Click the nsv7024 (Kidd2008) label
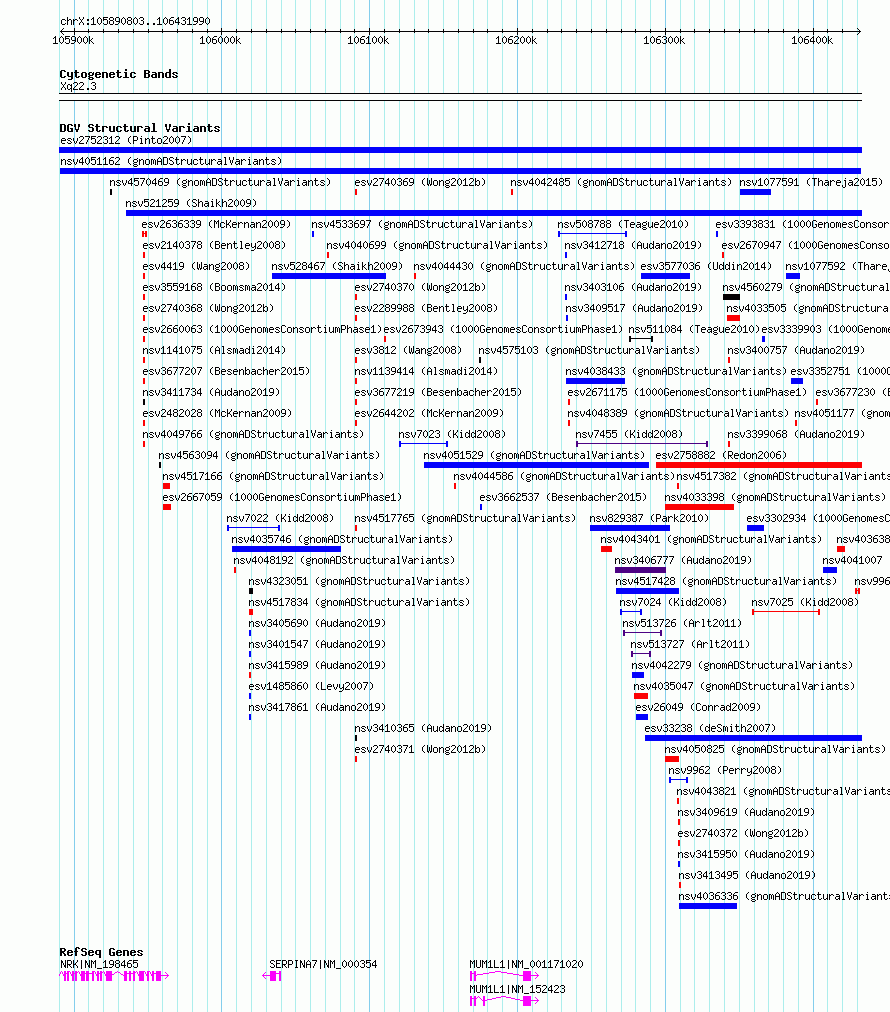 click(673, 602)
